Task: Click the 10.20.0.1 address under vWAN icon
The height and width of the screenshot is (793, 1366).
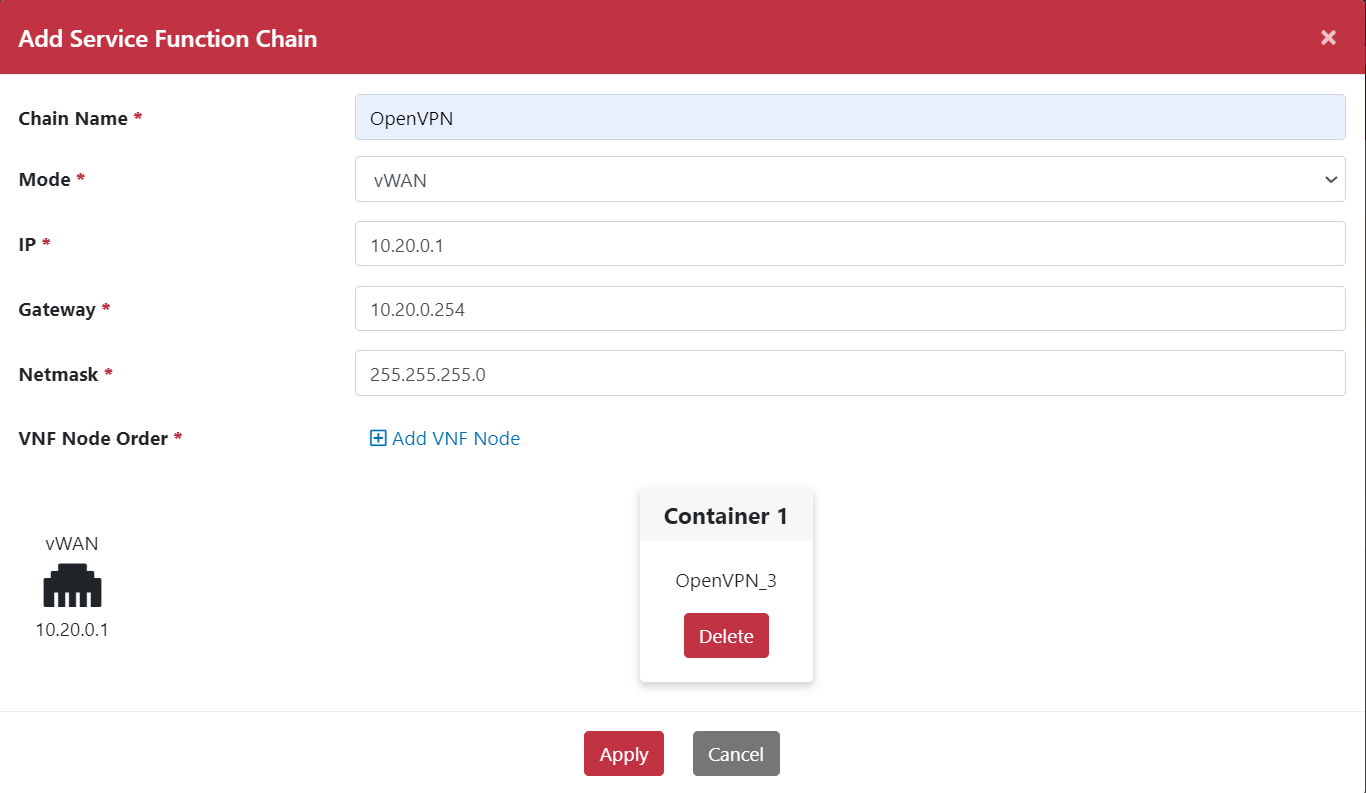Action: click(x=72, y=630)
